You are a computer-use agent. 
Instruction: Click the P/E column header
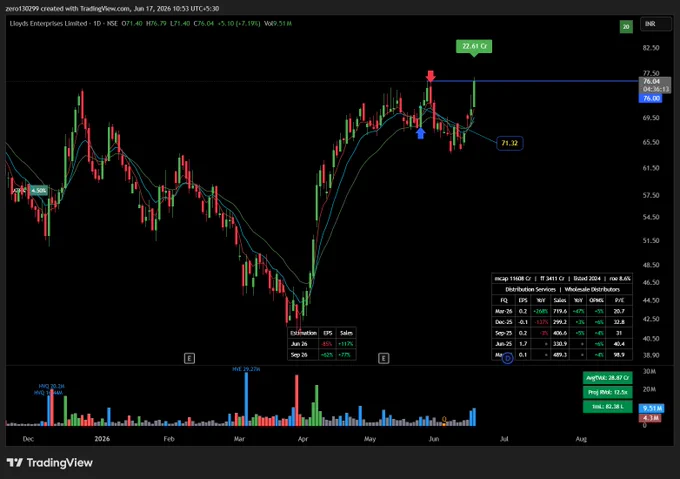coord(619,300)
